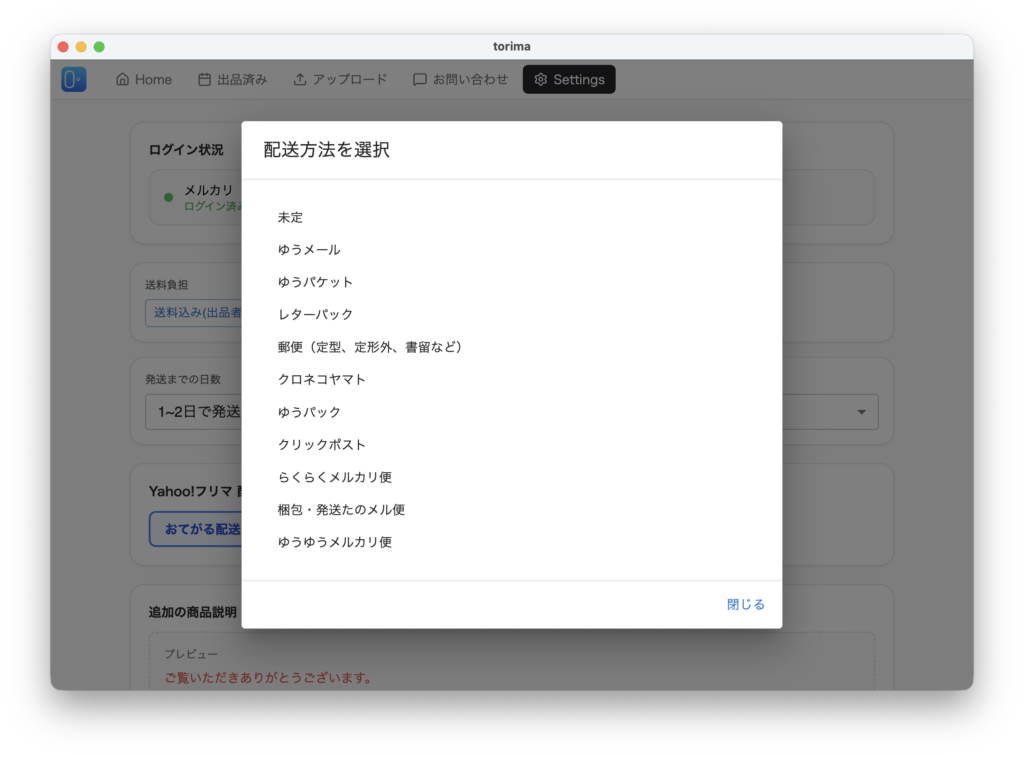
Task: Select らくらくメルカリ便 option
Action: click(335, 477)
